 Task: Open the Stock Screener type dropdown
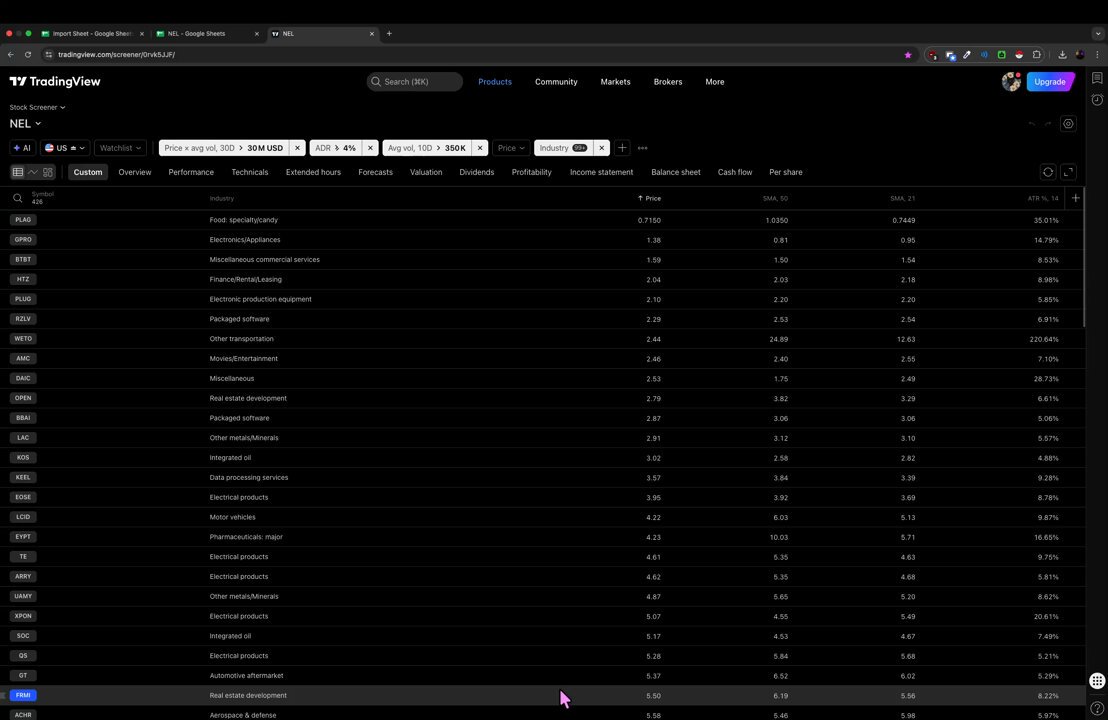click(37, 107)
